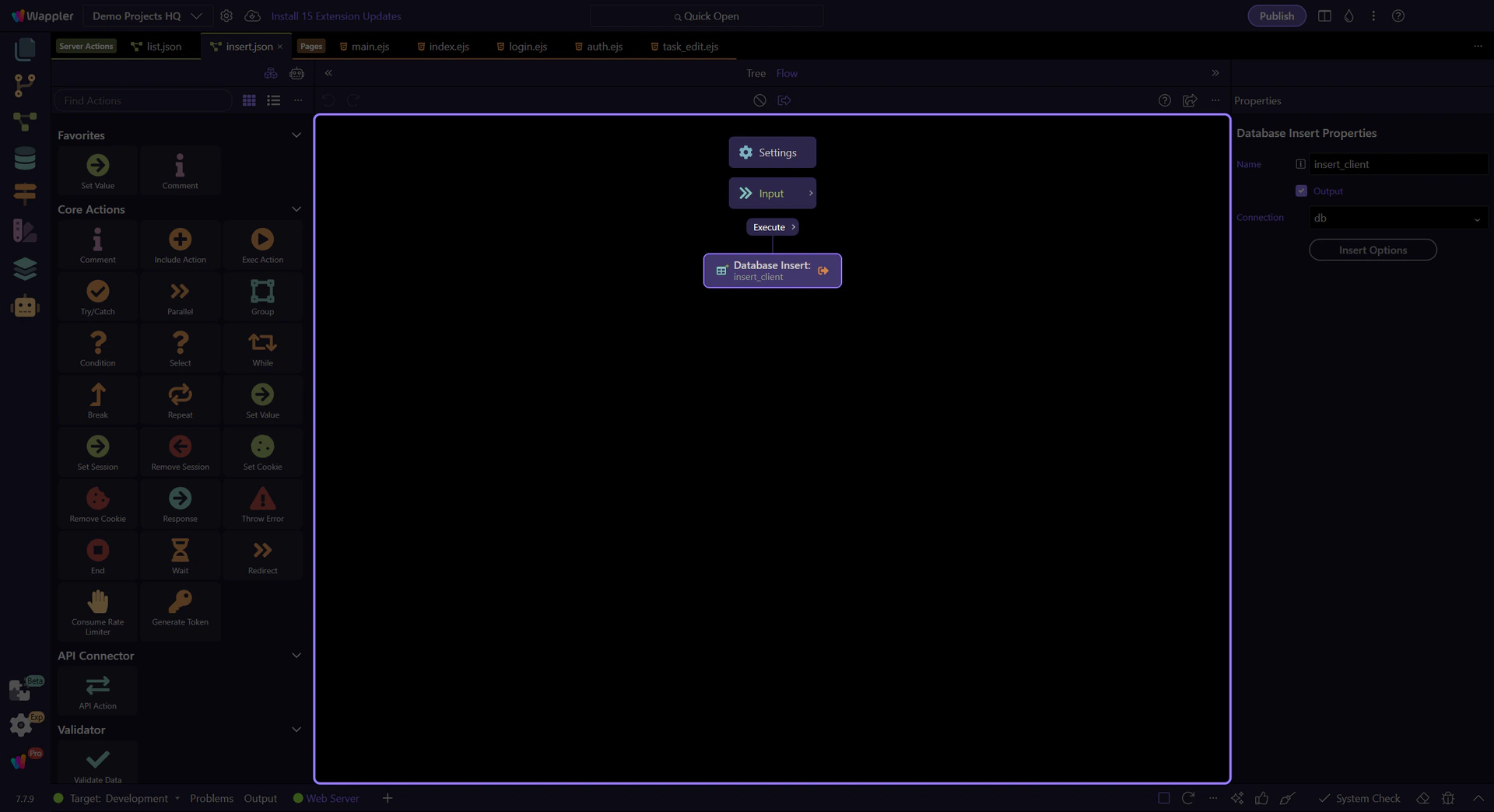Select the Try/Catch action icon
1494x812 pixels.
click(97, 292)
